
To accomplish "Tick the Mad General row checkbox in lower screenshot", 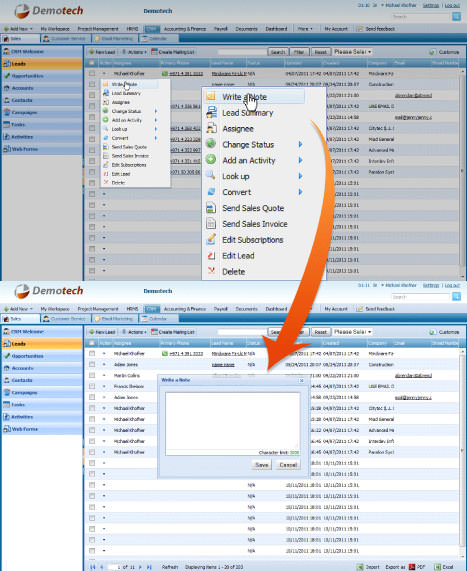I will pyautogui.click(x=92, y=419).
